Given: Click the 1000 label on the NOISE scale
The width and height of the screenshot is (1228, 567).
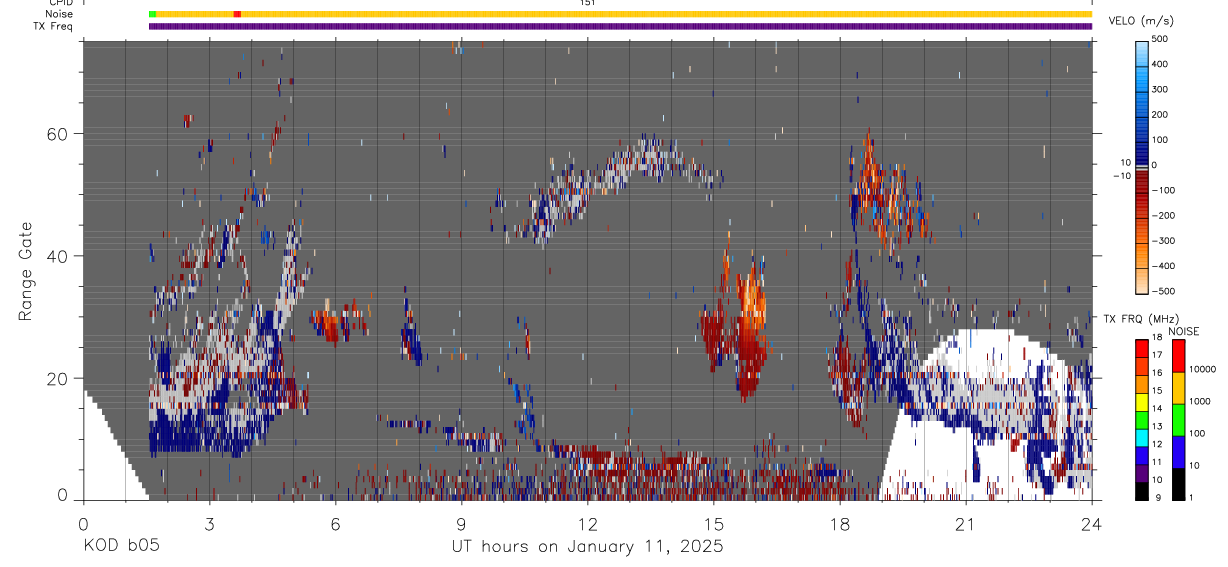Looking at the screenshot, I should click(x=1199, y=401).
